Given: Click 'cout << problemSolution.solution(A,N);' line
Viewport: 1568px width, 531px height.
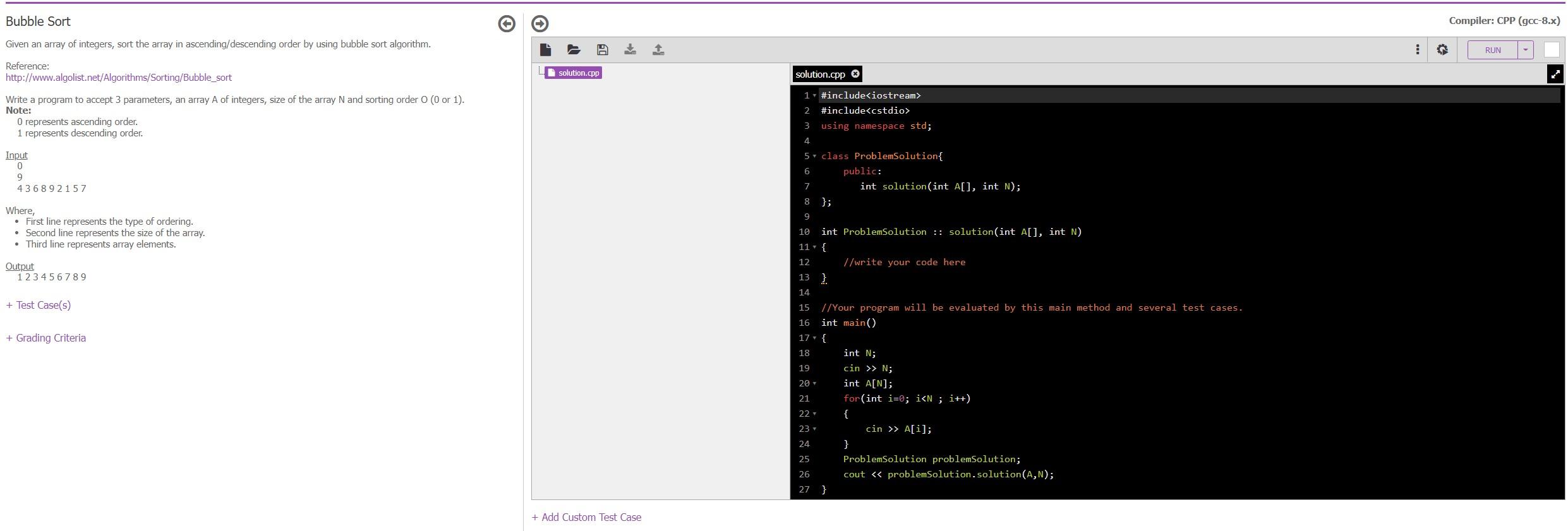Looking at the screenshot, I should tap(948, 474).
